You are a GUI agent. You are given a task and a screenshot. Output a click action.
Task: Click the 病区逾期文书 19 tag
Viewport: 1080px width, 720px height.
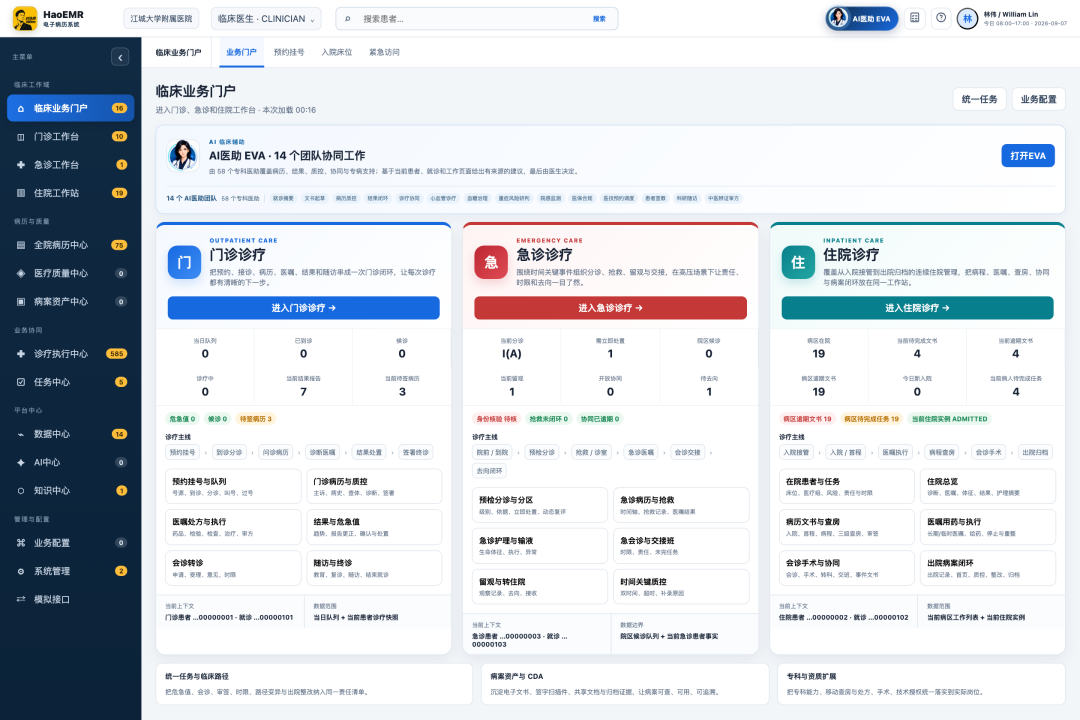pyautogui.click(x=807, y=419)
